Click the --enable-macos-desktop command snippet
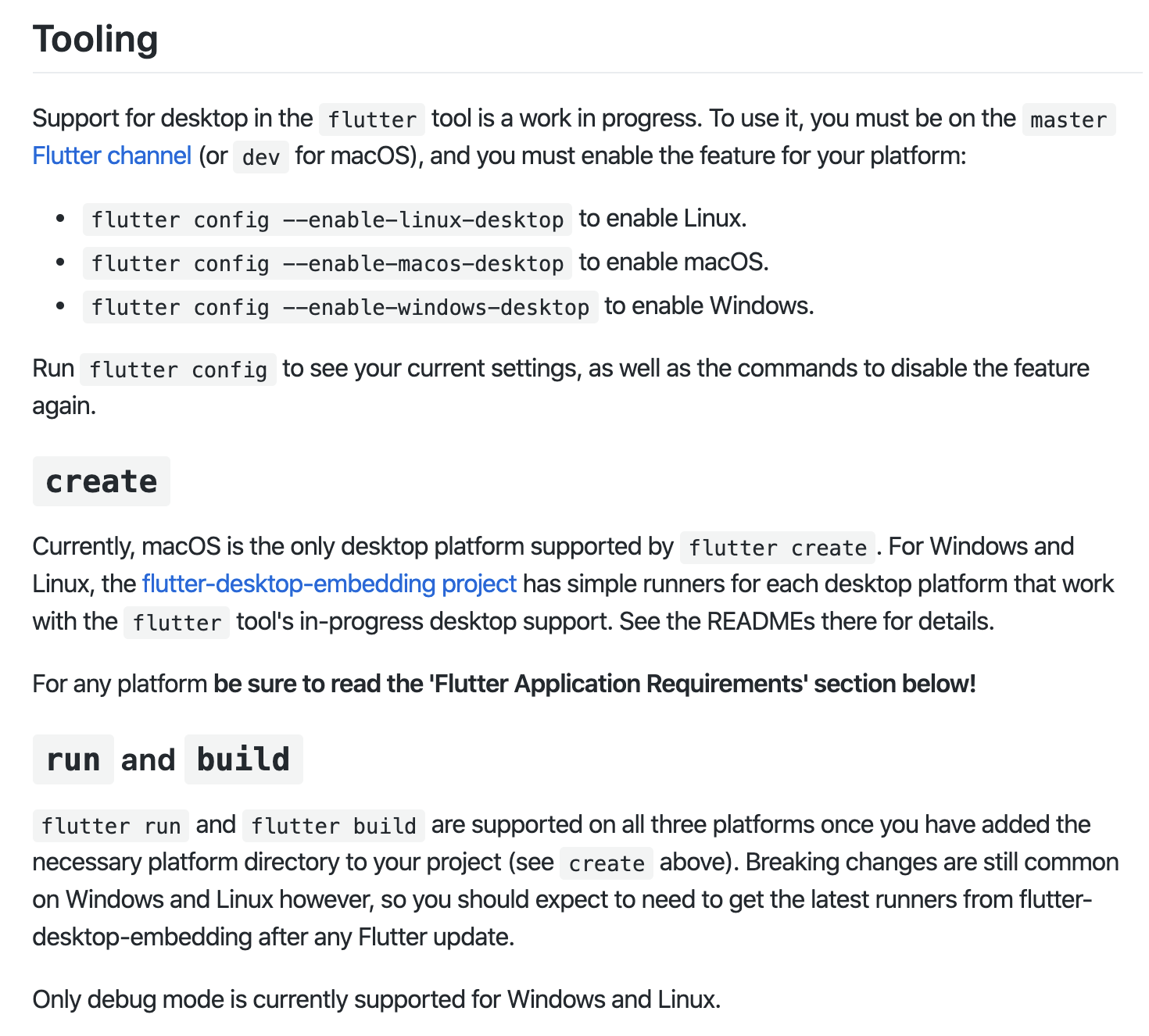 pyautogui.click(x=327, y=263)
